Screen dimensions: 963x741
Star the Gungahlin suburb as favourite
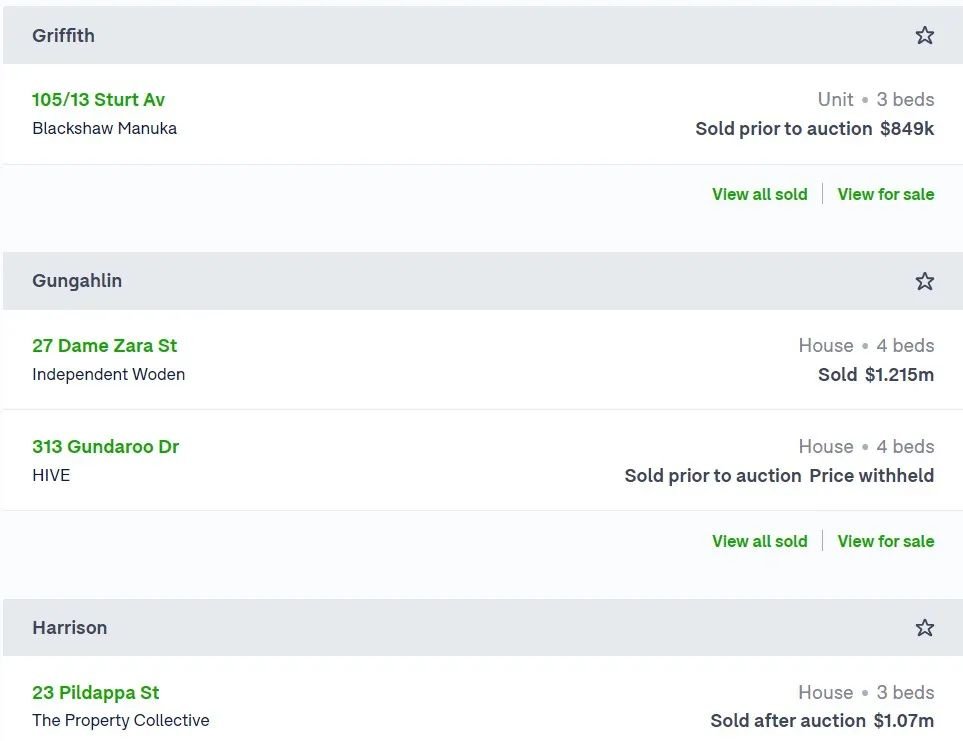[924, 281]
